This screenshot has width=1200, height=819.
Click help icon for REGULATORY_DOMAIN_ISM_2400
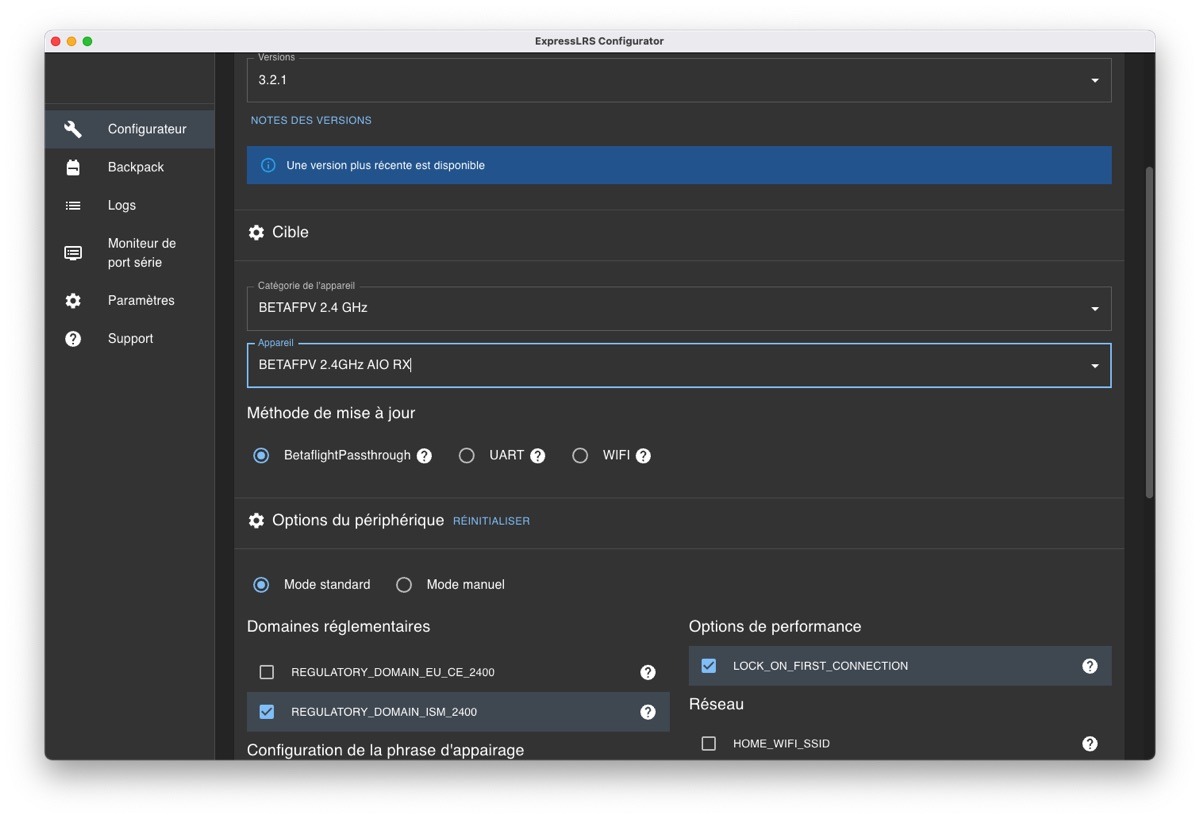tap(648, 712)
